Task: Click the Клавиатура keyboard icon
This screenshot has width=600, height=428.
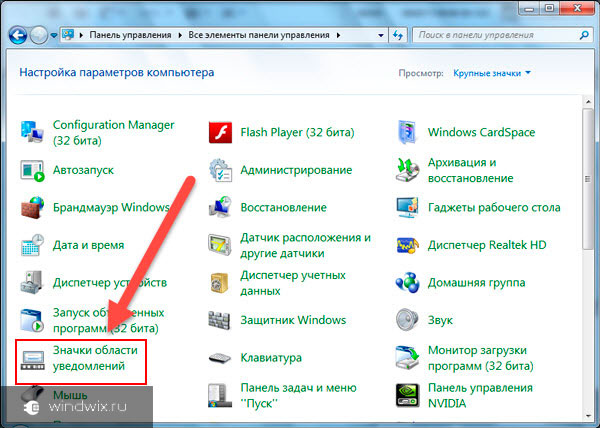Action: point(220,358)
